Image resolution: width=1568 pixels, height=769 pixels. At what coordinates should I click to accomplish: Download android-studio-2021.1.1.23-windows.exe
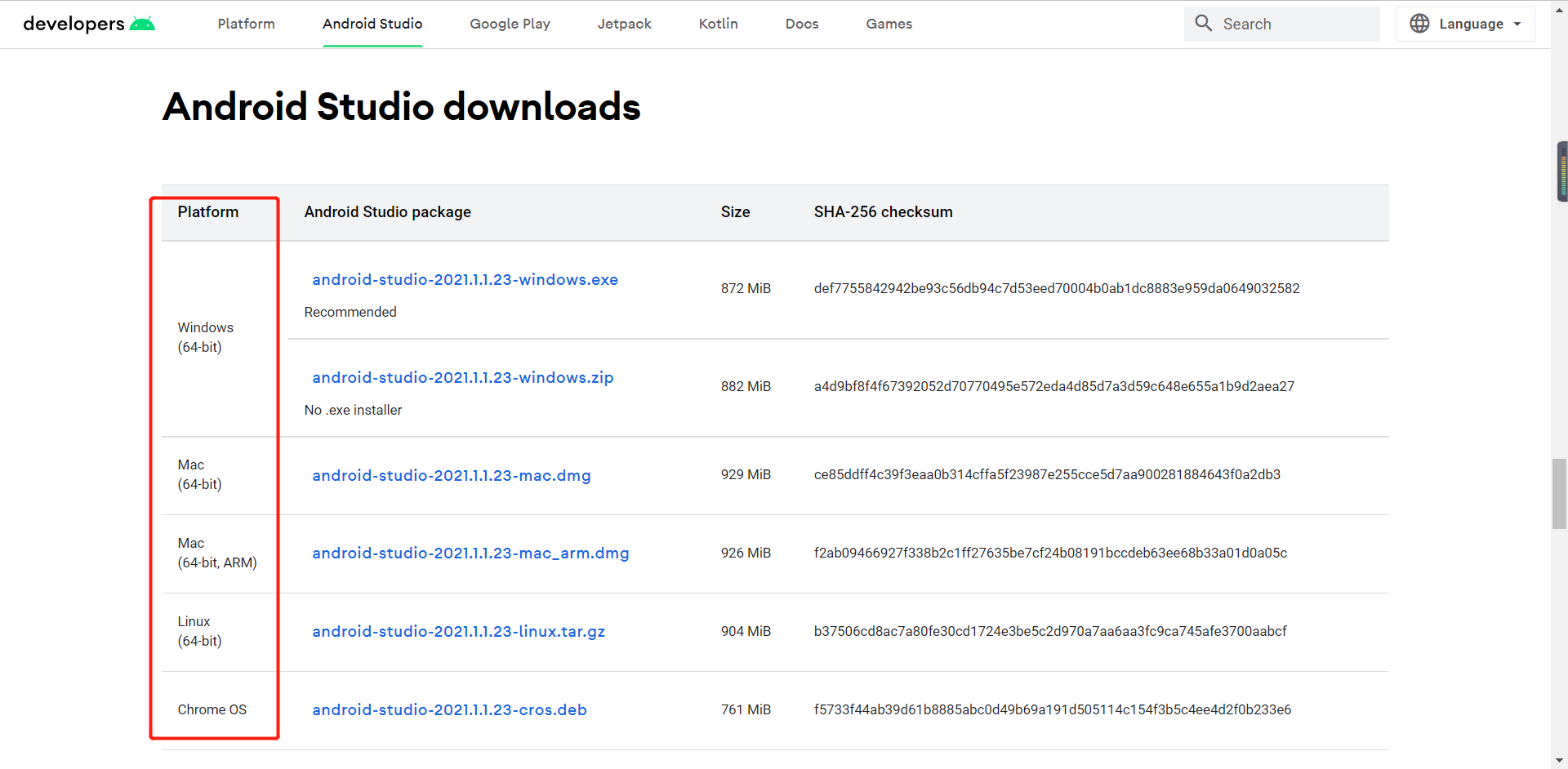pyautogui.click(x=465, y=279)
